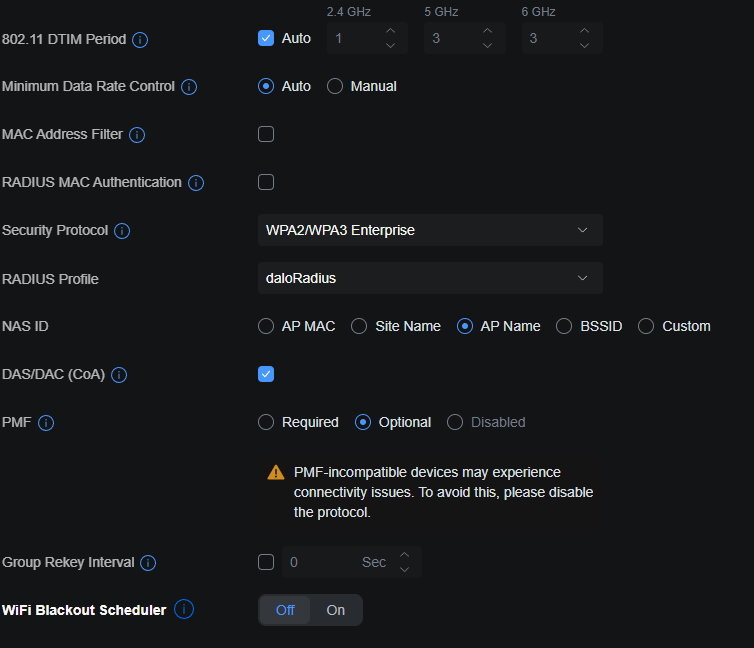Click info icon beside Minimum Data Rate Control
Screen dimensions: 754x648
coord(189,87)
